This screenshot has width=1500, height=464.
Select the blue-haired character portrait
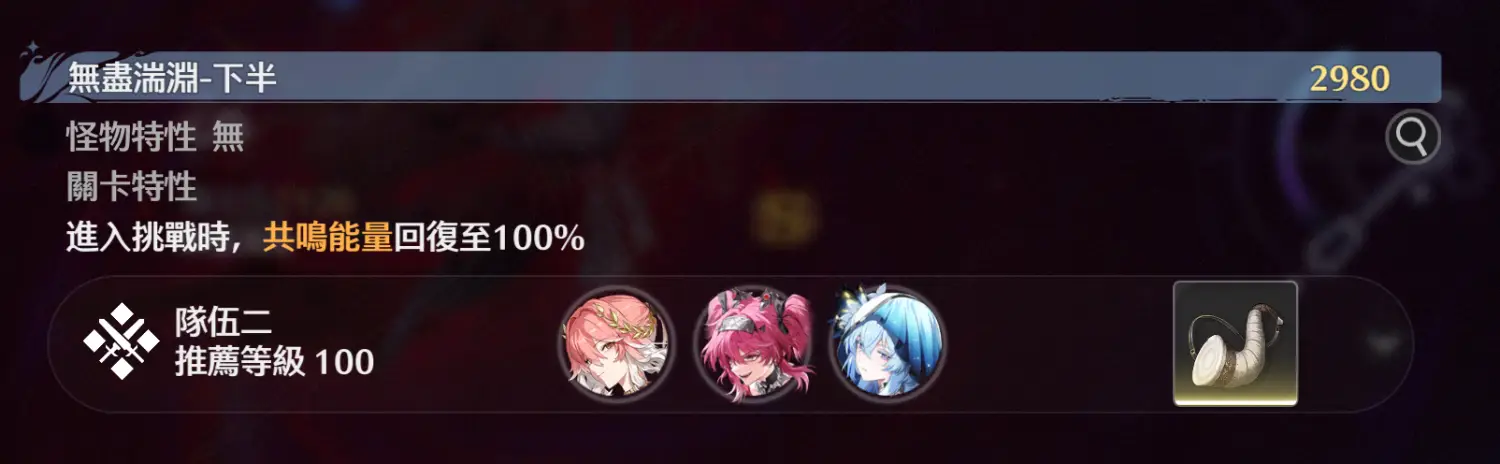(x=887, y=343)
